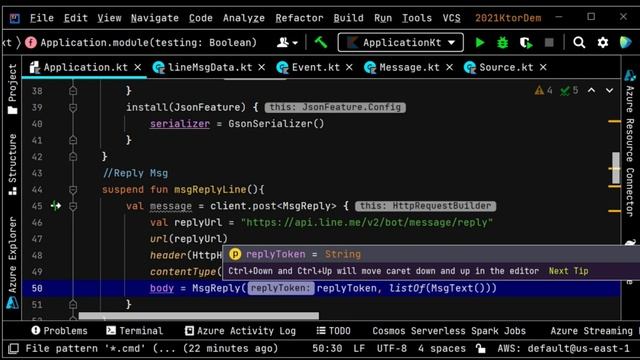The image size is (640, 360).
Task: Change 4 spaces indent setting
Action: click(x=442, y=349)
